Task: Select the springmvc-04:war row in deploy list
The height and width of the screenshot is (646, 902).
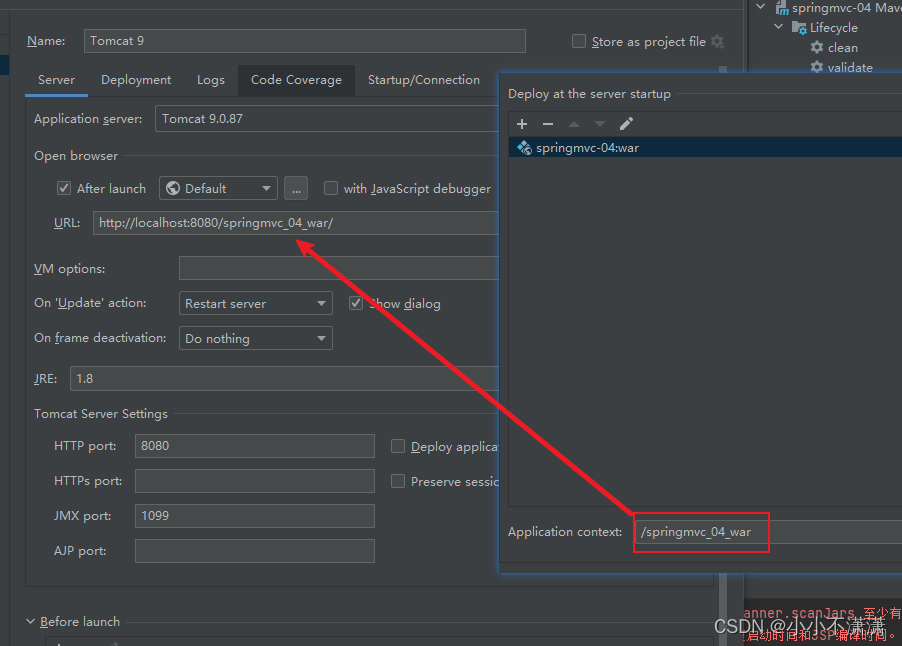Action: [705, 148]
